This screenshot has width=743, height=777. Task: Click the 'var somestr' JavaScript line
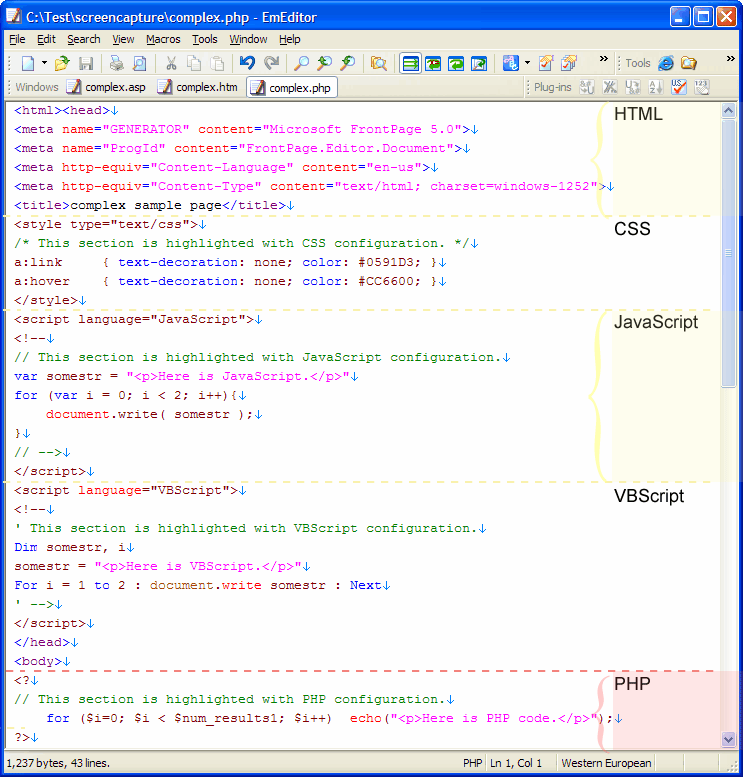[186, 377]
